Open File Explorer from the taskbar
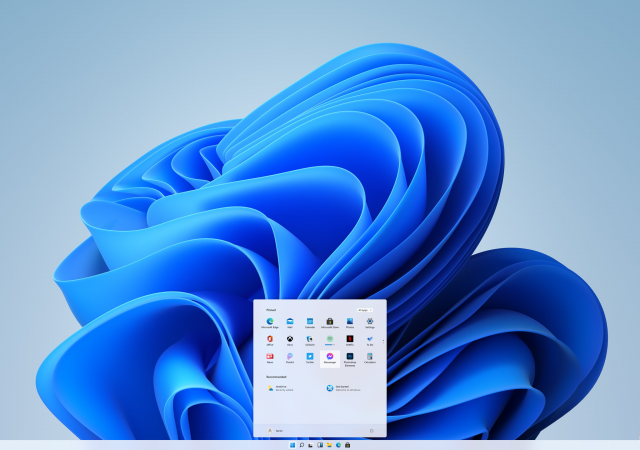 [329, 445]
